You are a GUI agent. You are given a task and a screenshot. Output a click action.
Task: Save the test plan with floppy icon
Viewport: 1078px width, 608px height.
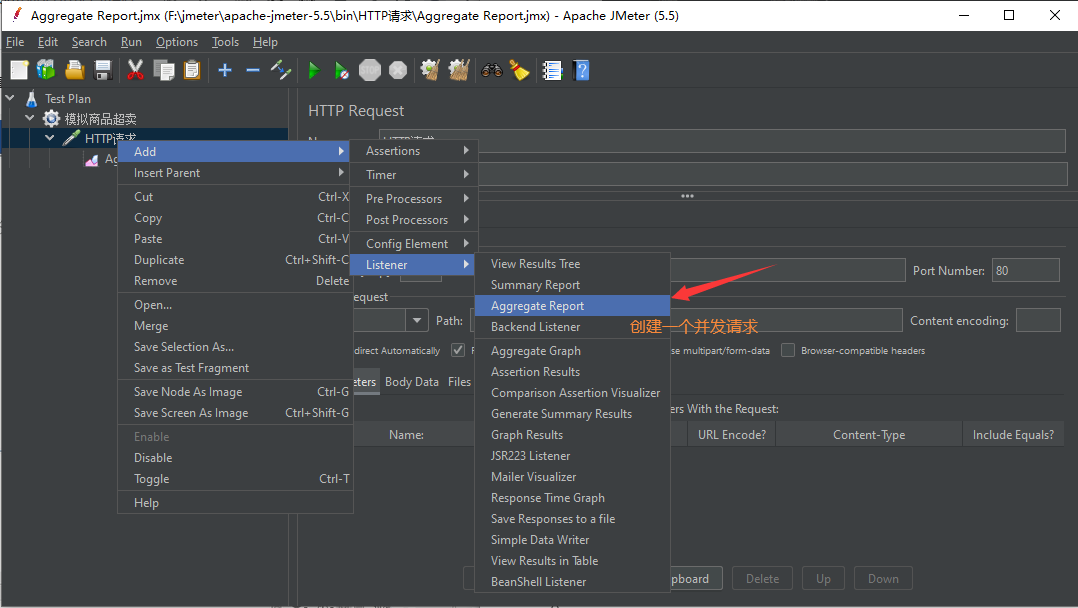pyautogui.click(x=102, y=70)
